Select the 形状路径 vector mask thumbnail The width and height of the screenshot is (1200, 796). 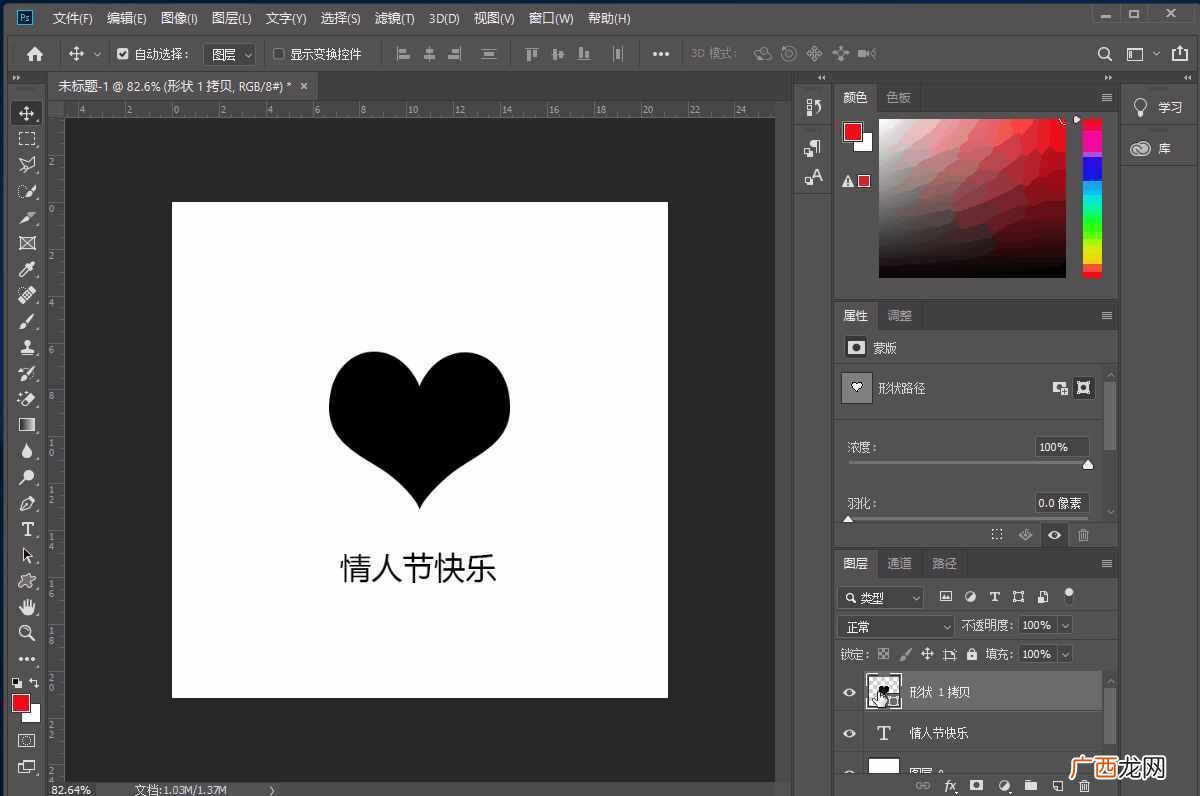856,388
